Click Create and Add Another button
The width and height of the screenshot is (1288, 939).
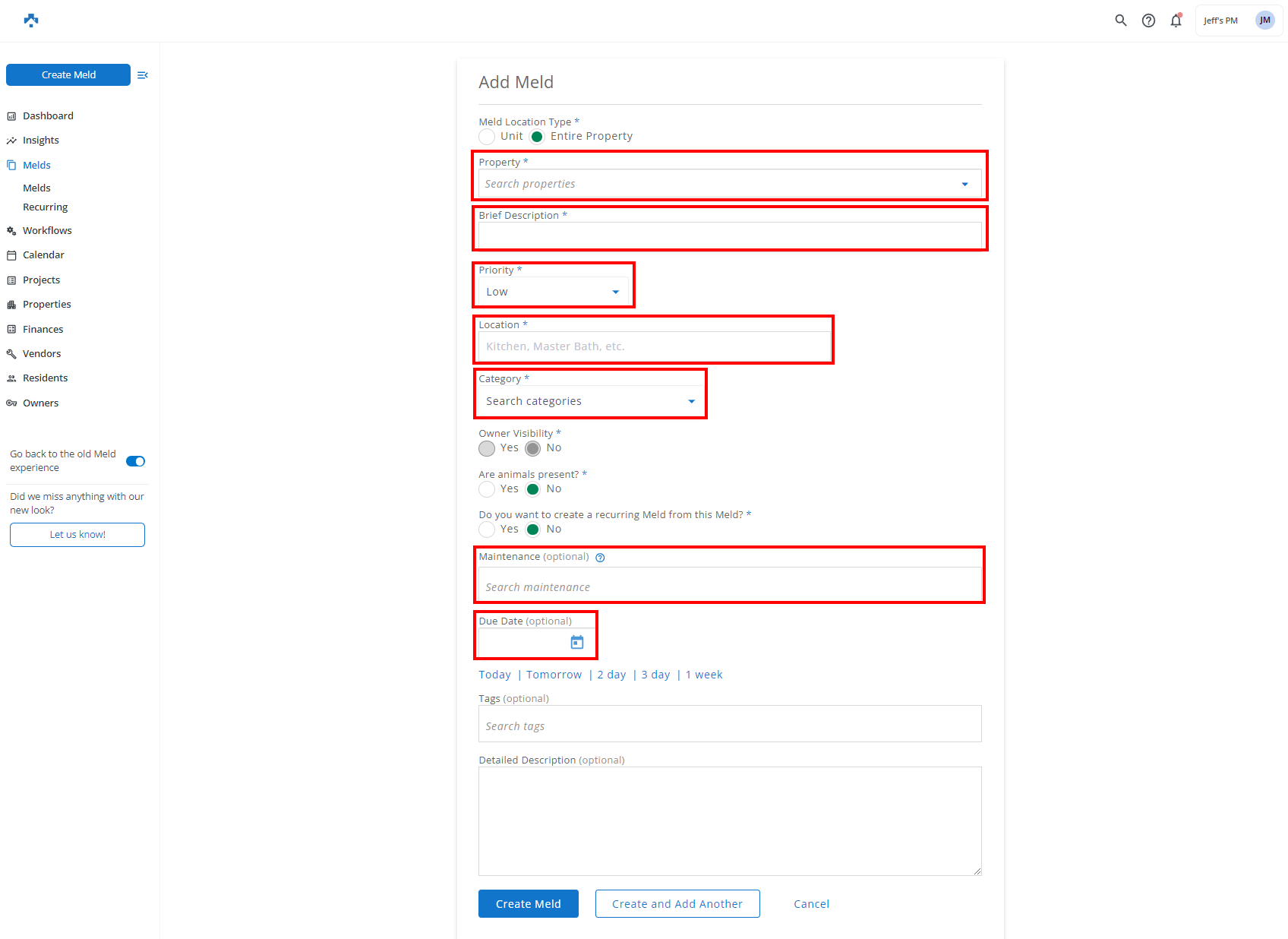677,904
